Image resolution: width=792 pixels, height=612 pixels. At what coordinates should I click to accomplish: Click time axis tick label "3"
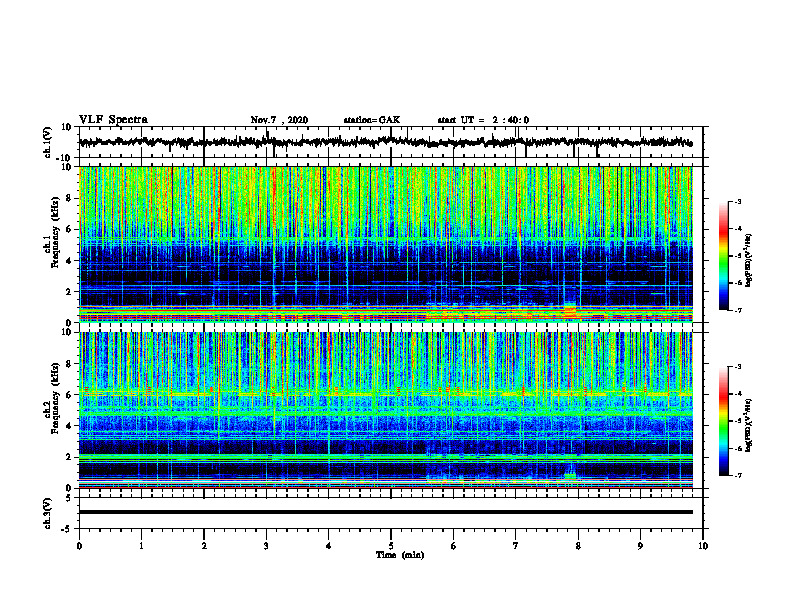click(266, 546)
